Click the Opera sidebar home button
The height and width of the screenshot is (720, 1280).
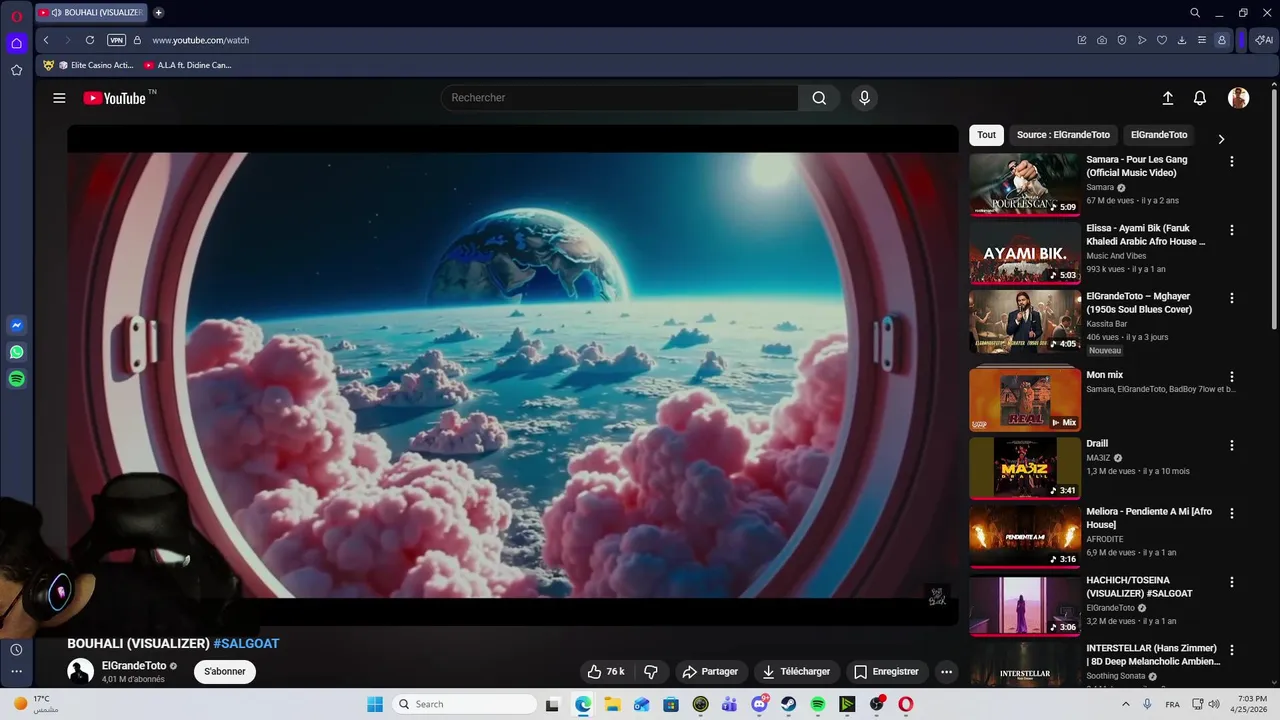tap(16, 43)
